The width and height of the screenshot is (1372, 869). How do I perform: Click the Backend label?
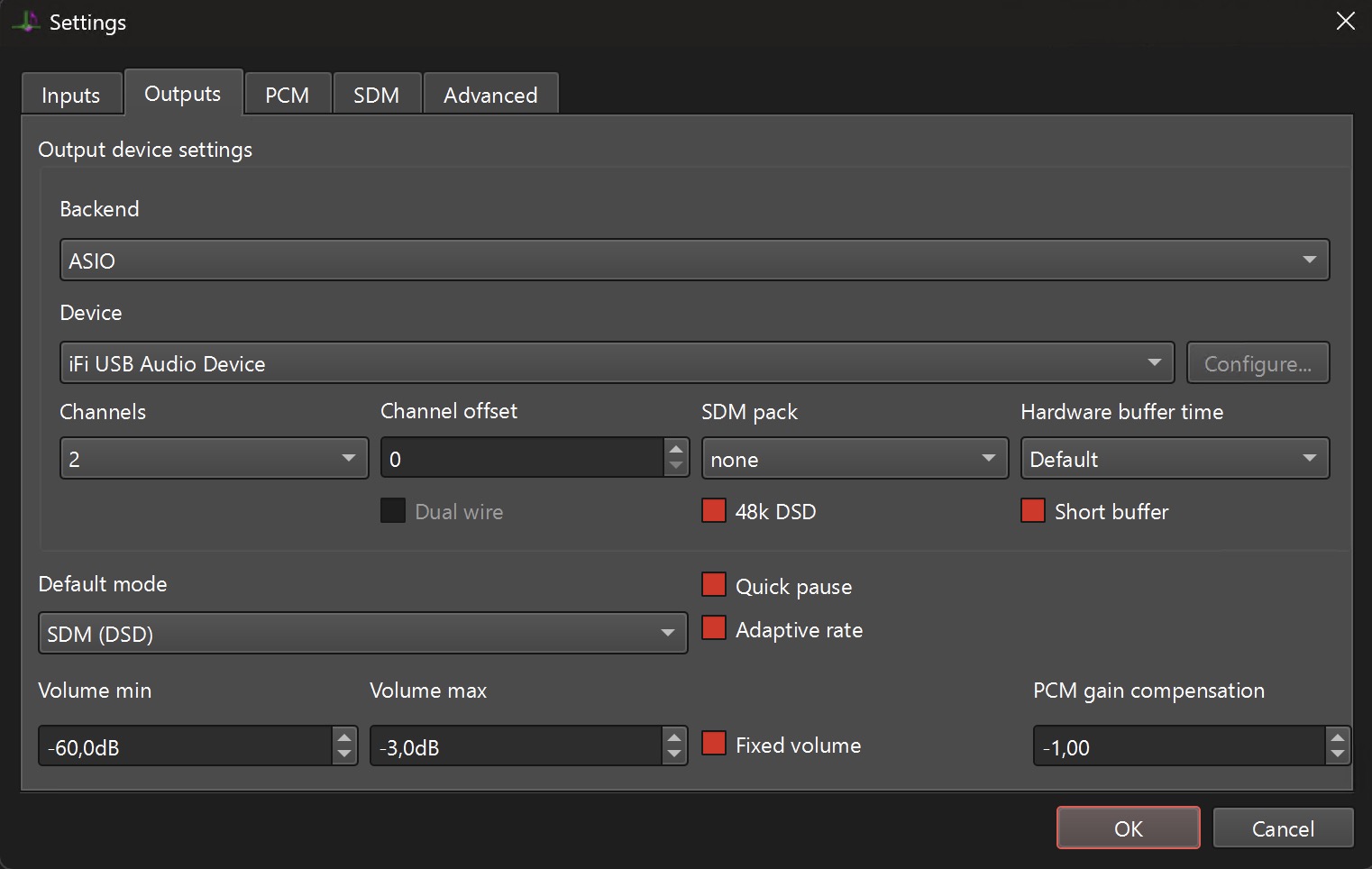(x=99, y=208)
